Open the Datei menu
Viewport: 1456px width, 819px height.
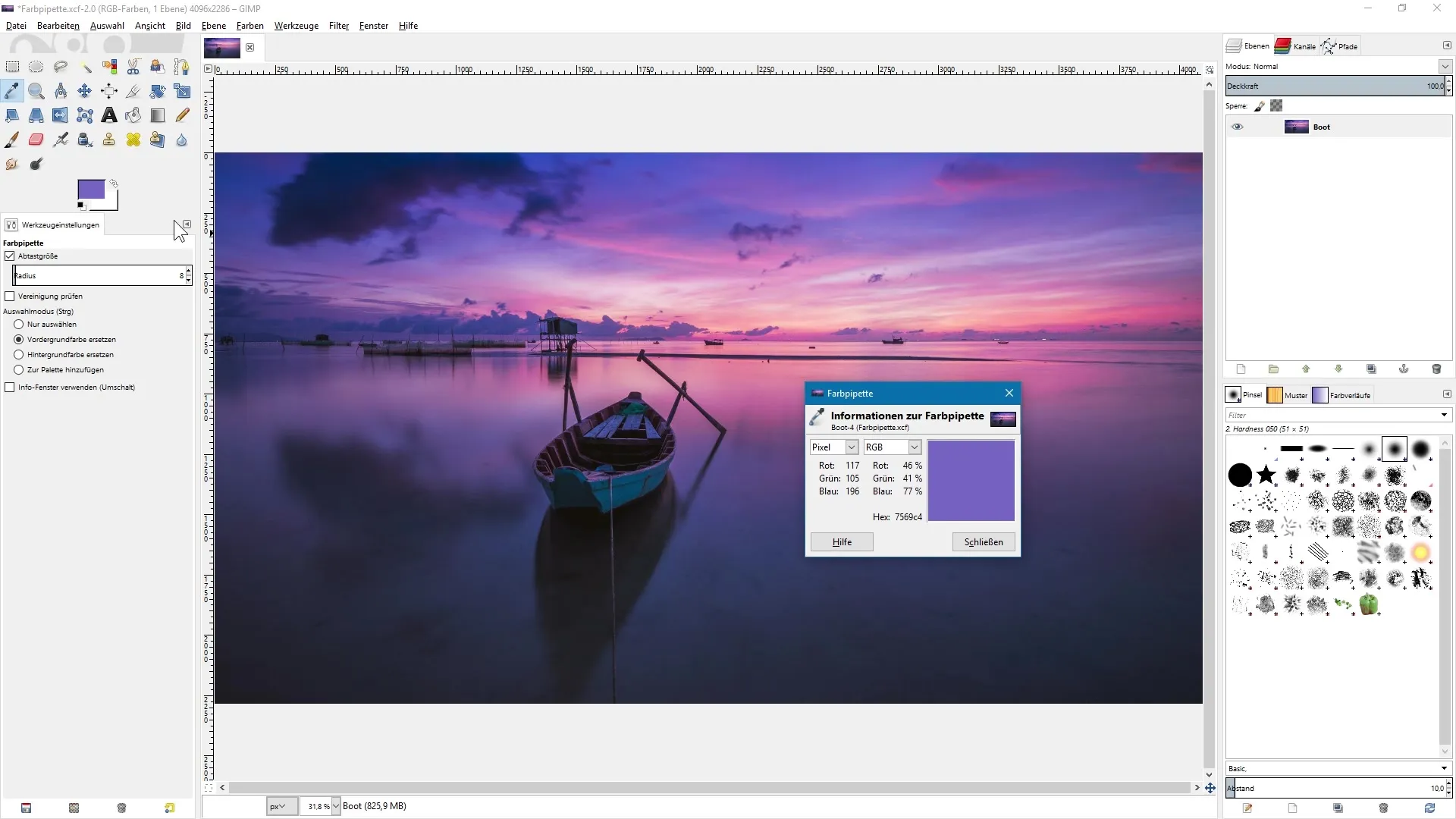click(x=16, y=26)
